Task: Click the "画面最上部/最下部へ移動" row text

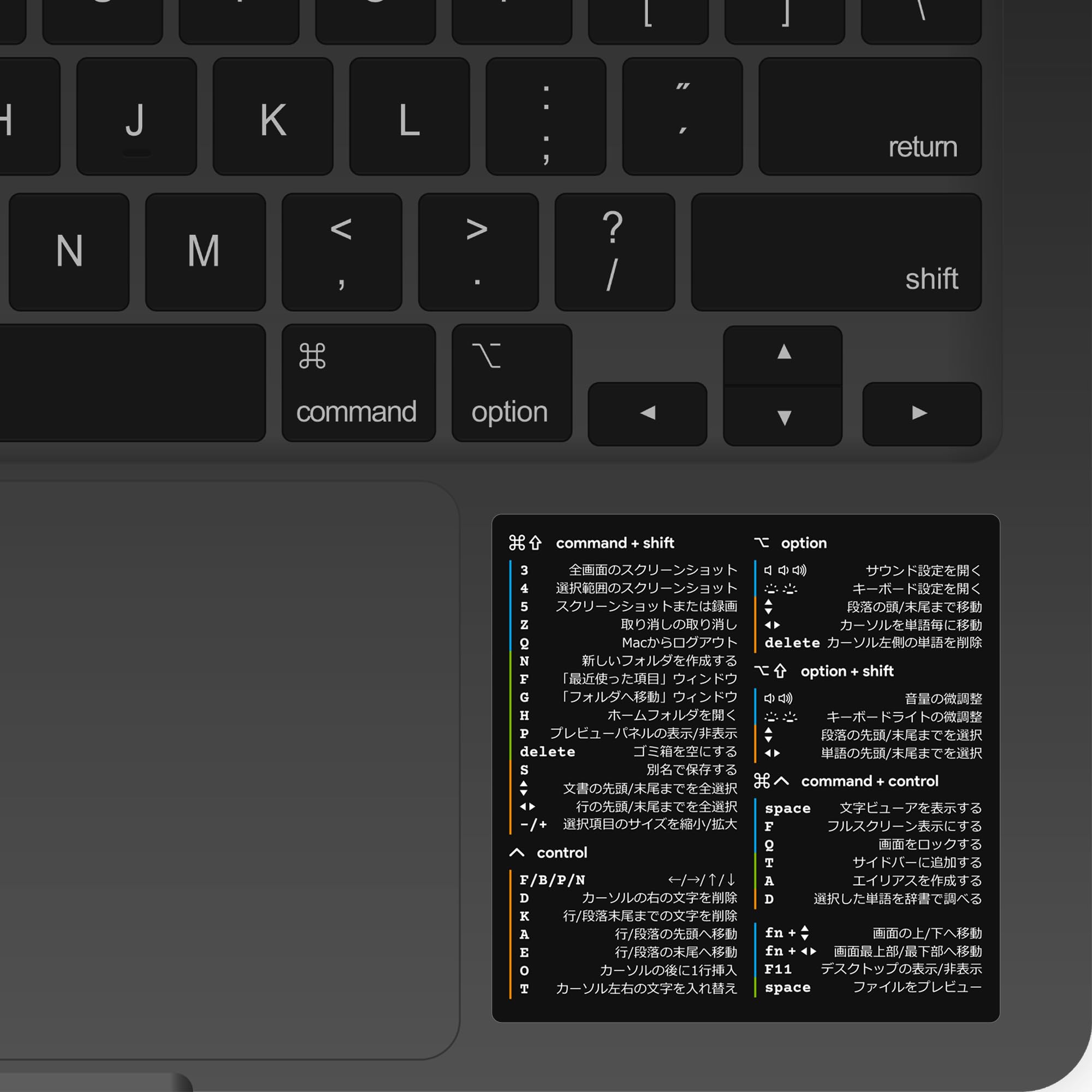Action: [908, 951]
